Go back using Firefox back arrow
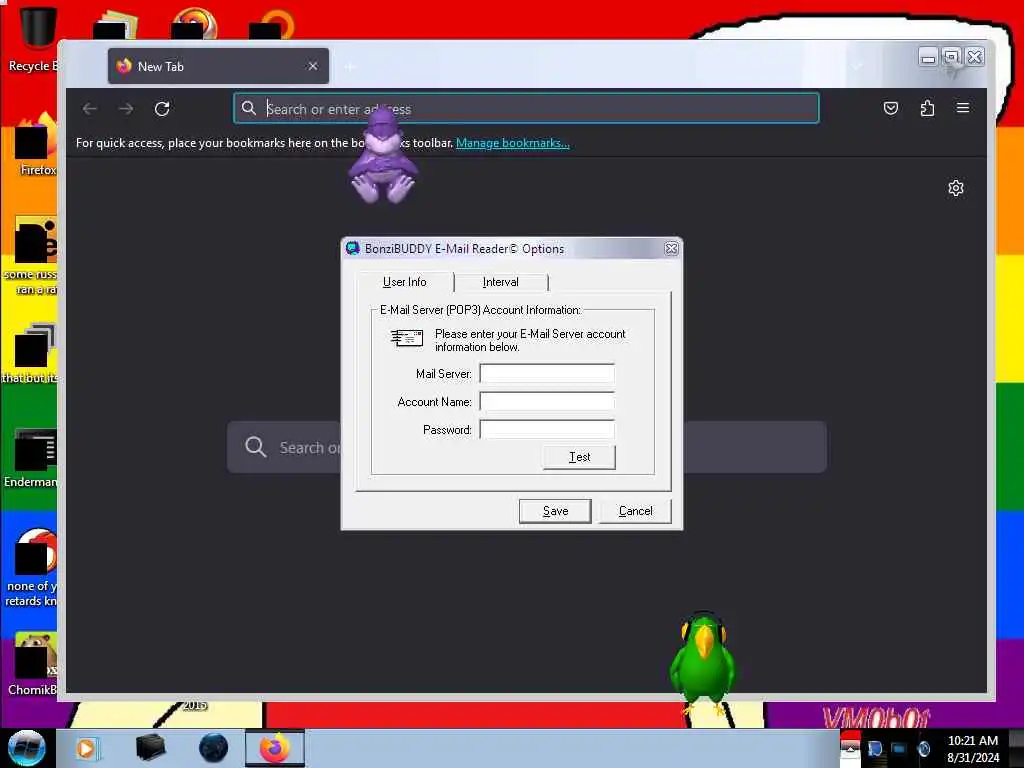This screenshot has width=1024, height=768. [90, 108]
